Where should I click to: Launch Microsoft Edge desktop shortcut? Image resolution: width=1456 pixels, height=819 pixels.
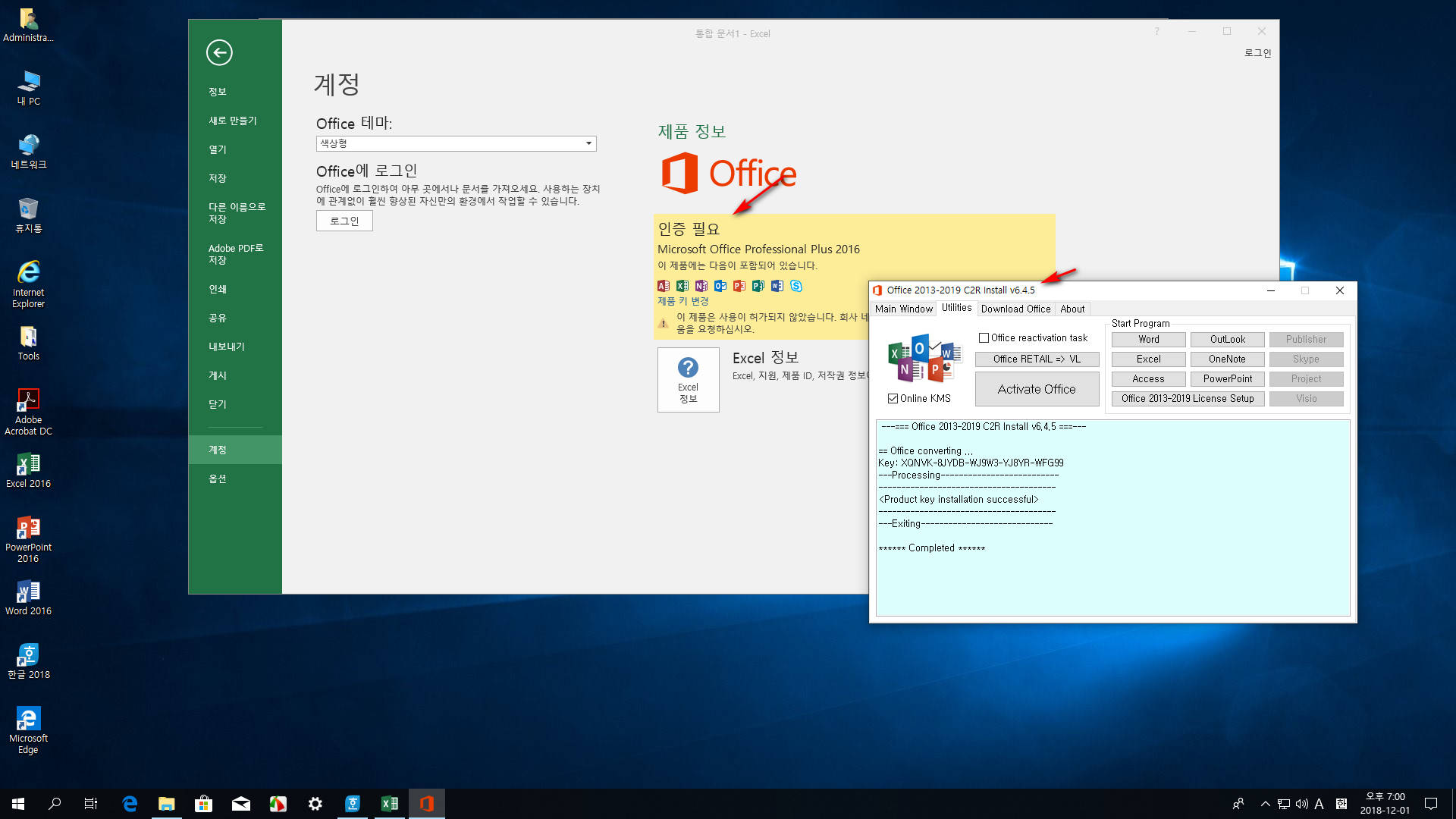coord(28,730)
